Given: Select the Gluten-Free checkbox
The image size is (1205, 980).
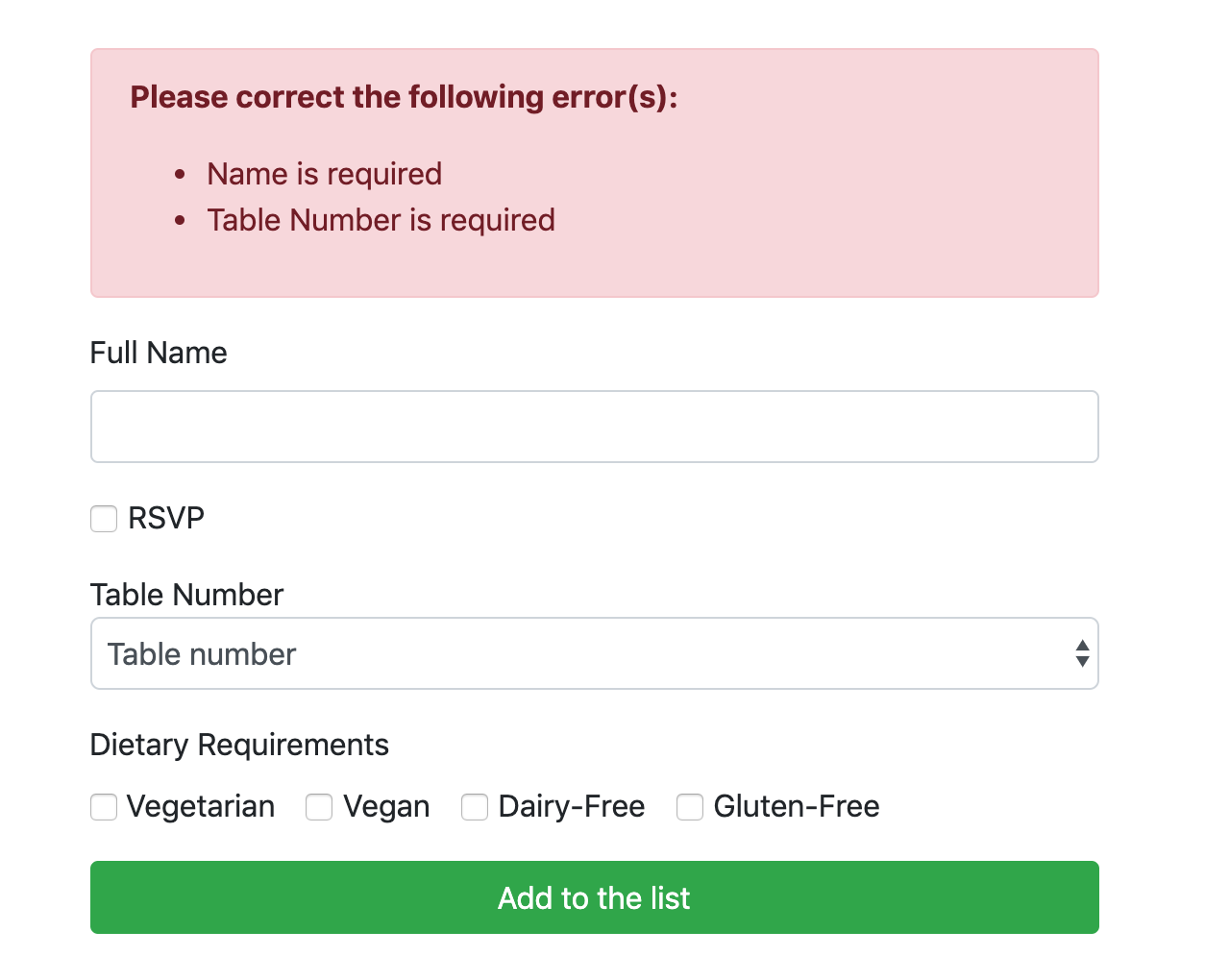Looking at the screenshot, I should (x=690, y=807).
